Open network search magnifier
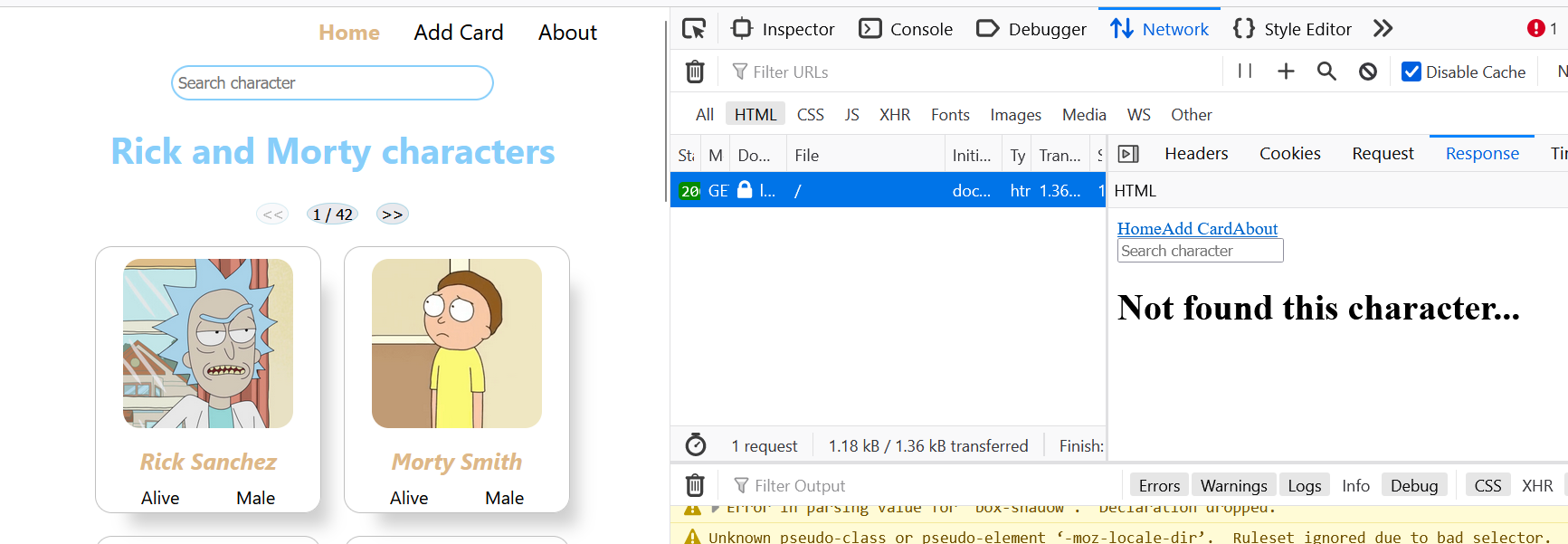 click(1326, 72)
